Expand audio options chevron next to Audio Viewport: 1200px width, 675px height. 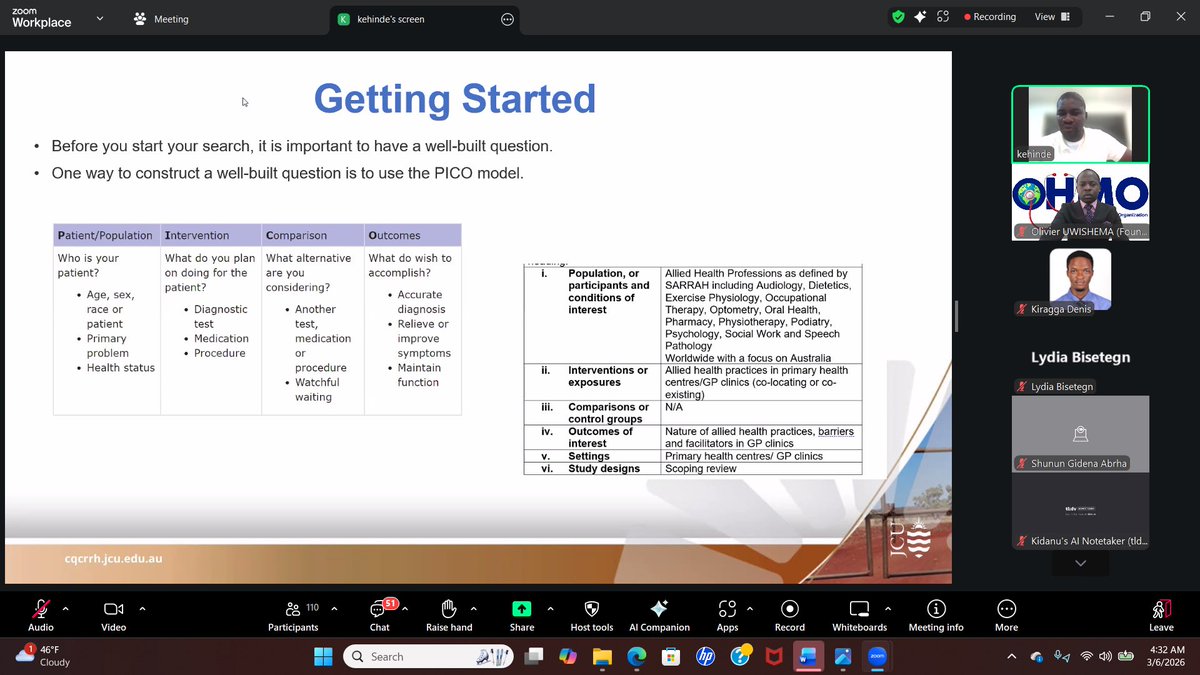tap(66, 608)
